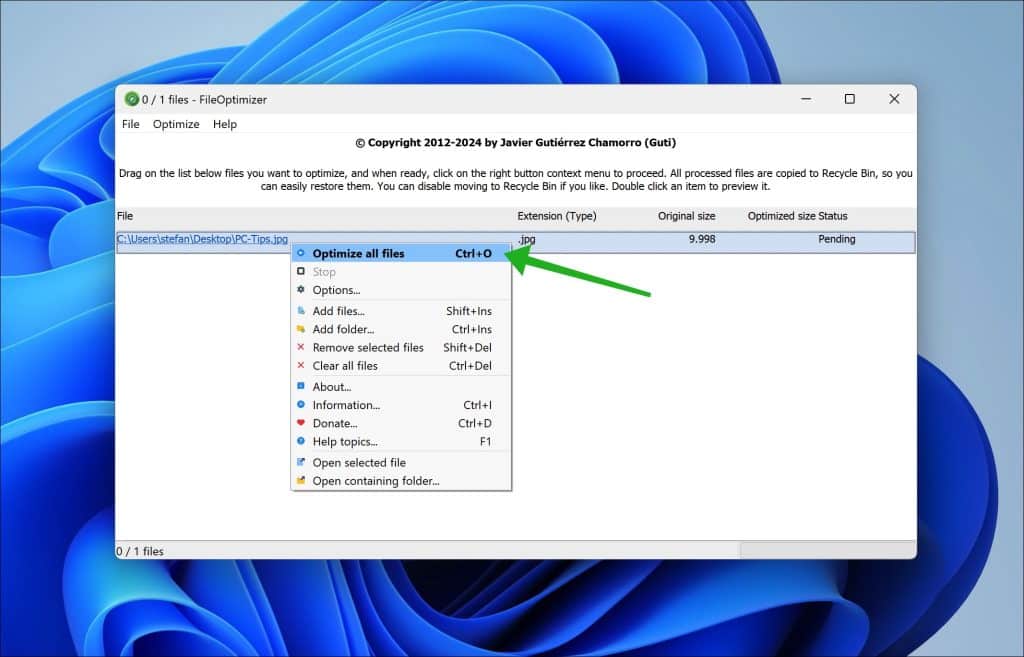Select the Add folder... label

[343, 329]
